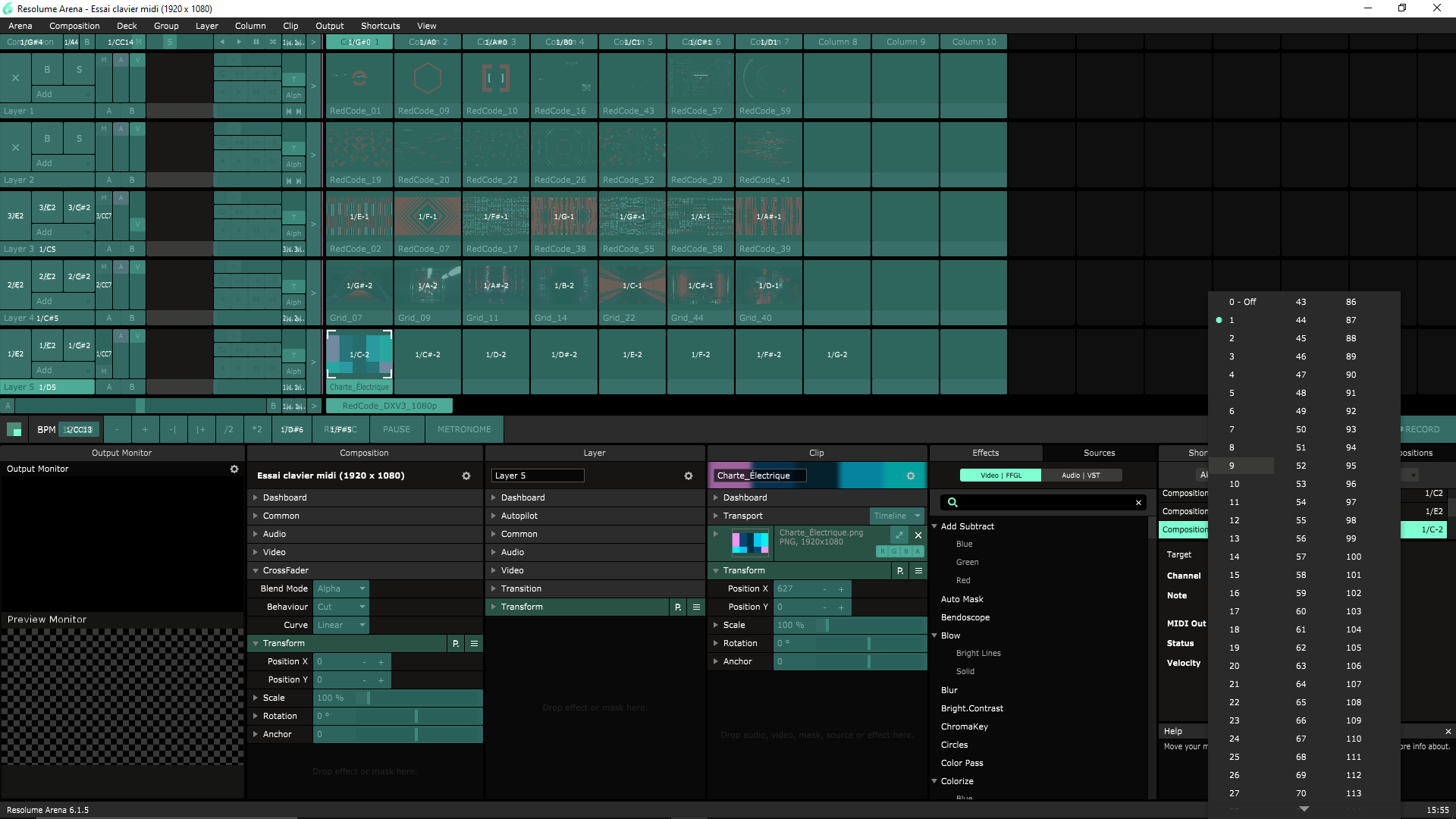Click the clip Scale slider

pos(849,626)
